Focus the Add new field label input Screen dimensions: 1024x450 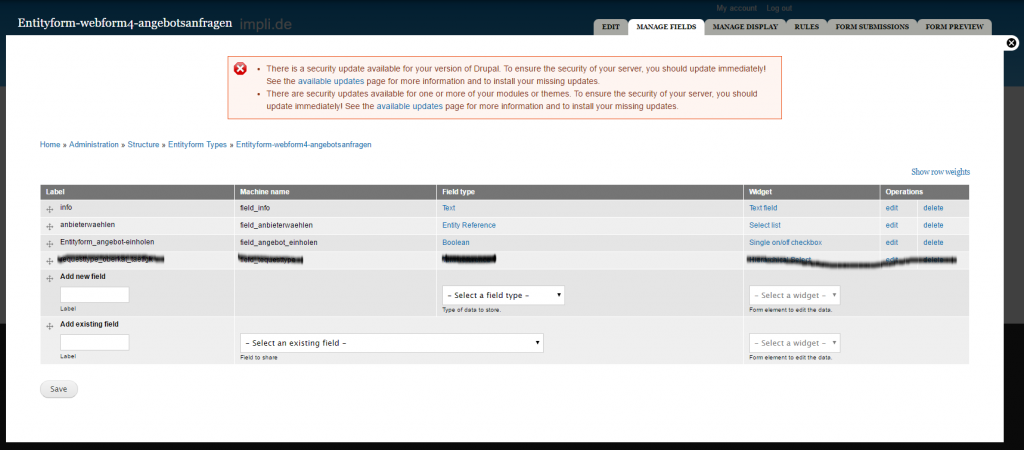pyautogui.click(x=95, y=295)
